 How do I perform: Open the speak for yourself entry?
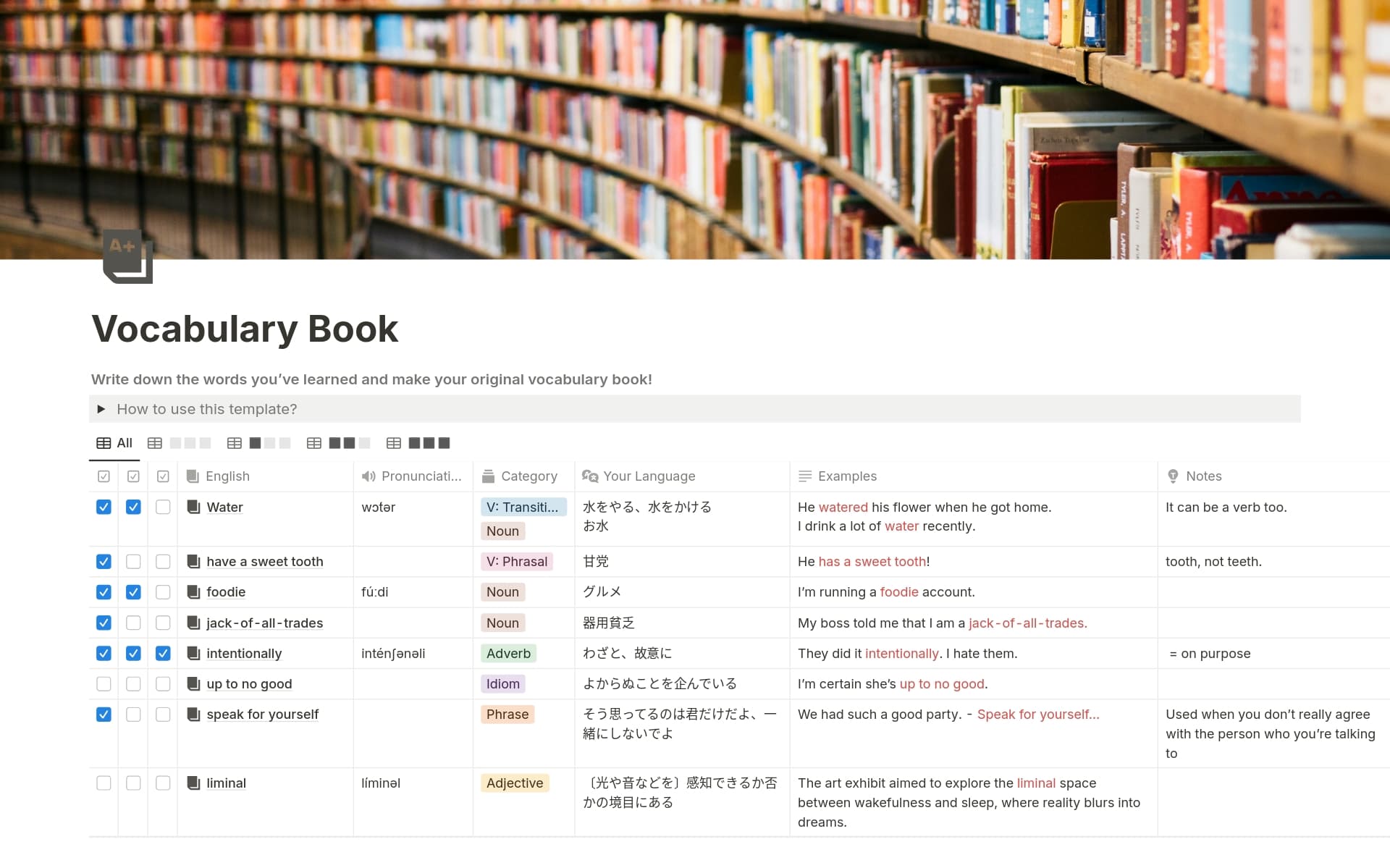pyautogui.click(x=262, y=715)
